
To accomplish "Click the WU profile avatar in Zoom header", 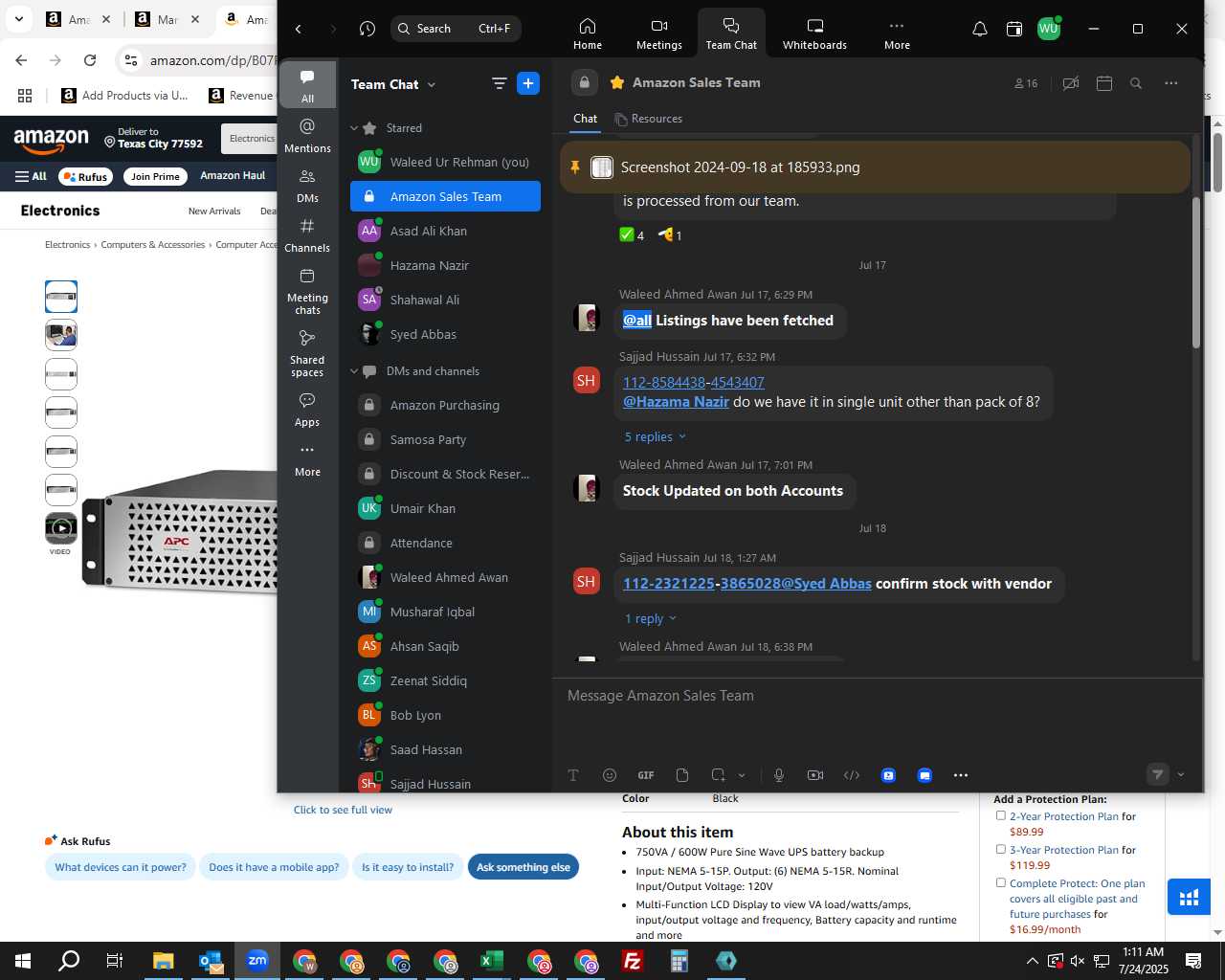I will [x=1049, y=29].
